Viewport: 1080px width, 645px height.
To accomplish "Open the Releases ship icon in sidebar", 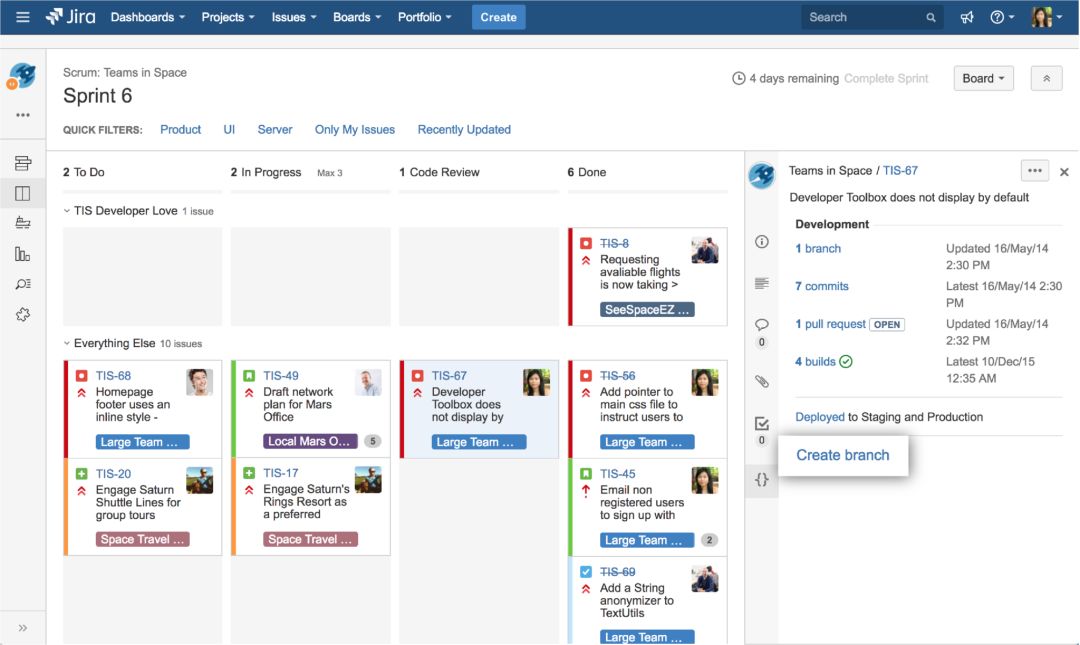I will (x=23, y=223).
